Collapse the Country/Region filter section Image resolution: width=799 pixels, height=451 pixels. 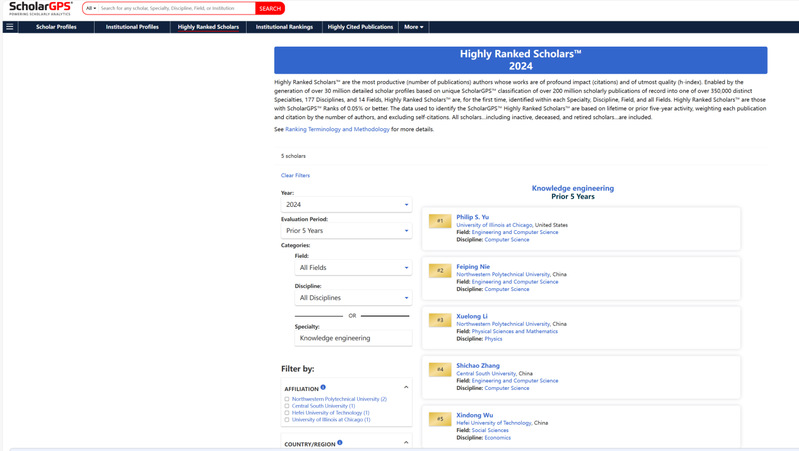tap(406, 442)
